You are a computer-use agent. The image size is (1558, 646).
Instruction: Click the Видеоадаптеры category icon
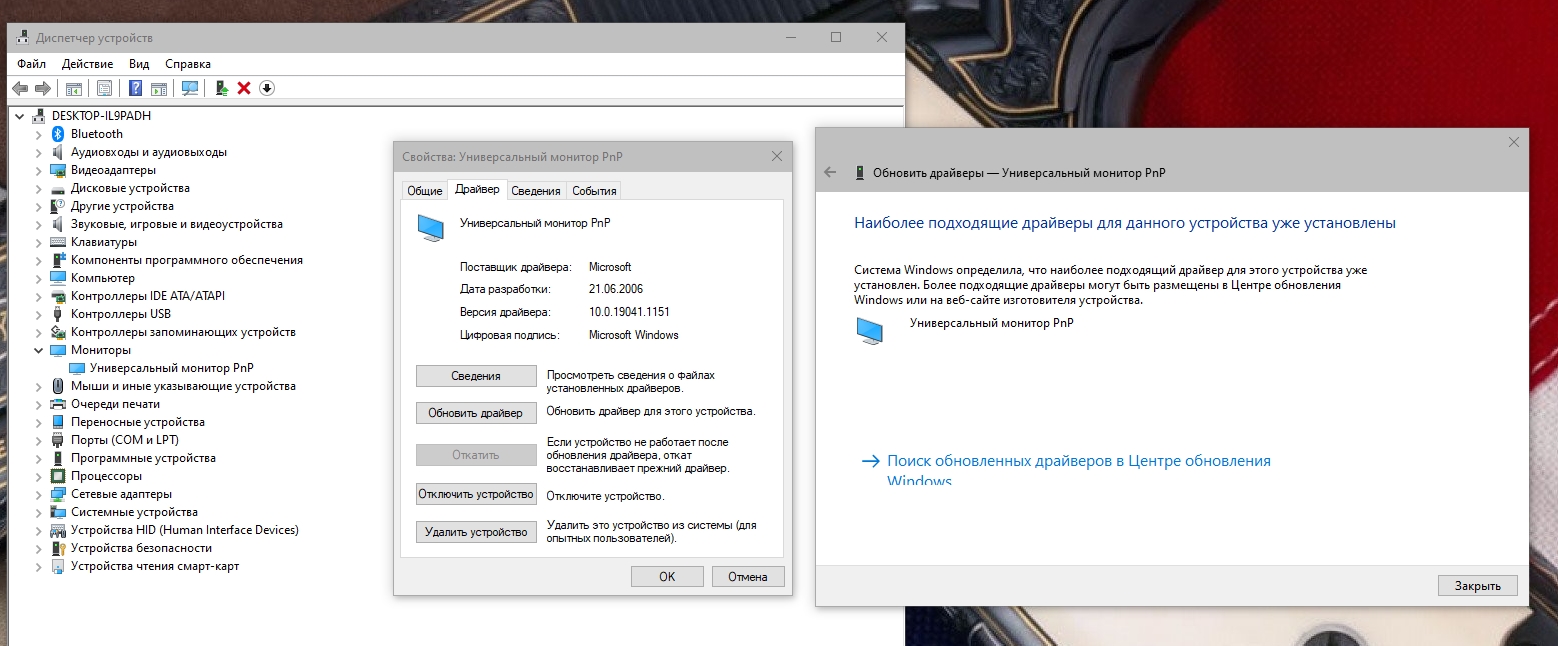58,170
